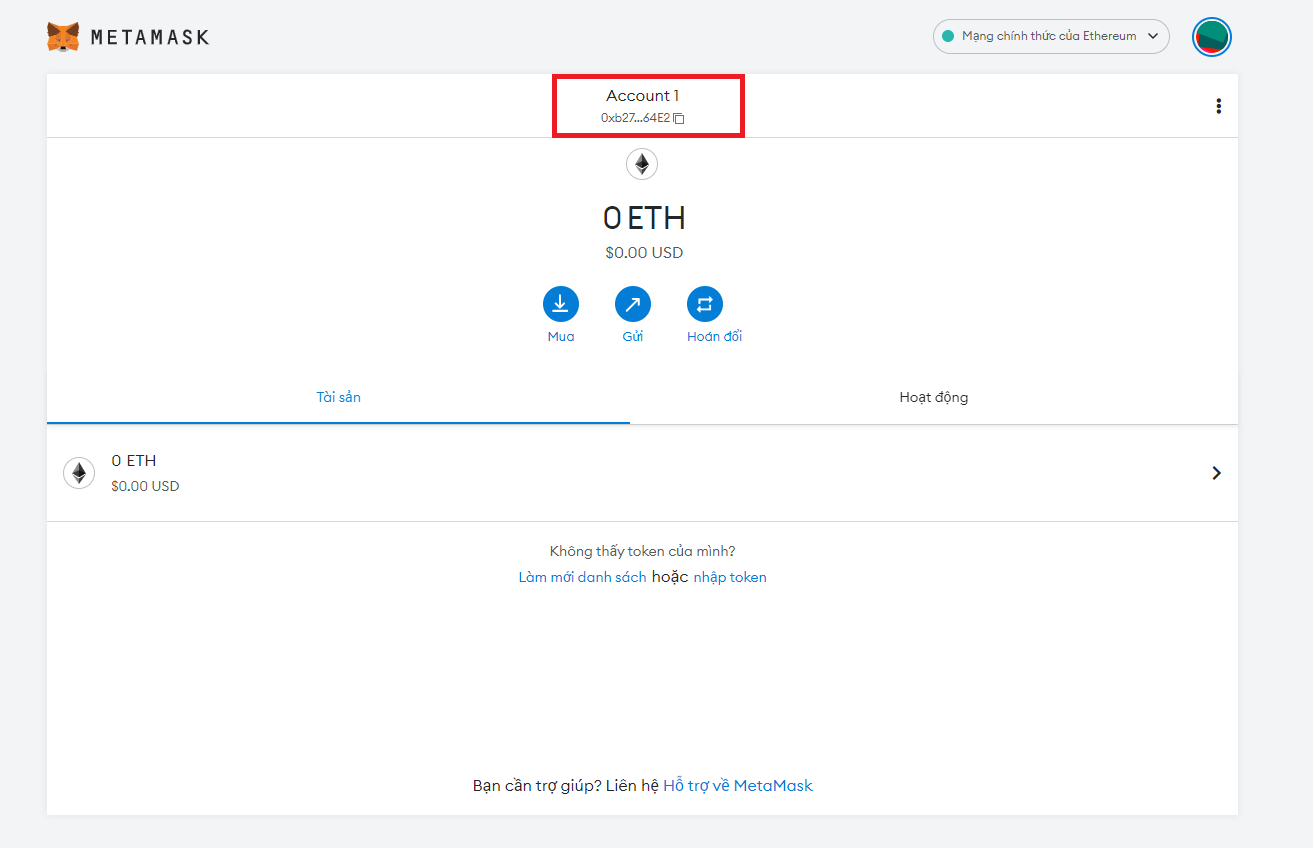Image resolution: width=1313 pixels, height=848 pixels.
Task: Open the three-dot account options menu
Action: pyautogui.click(x=1218, y=105)
